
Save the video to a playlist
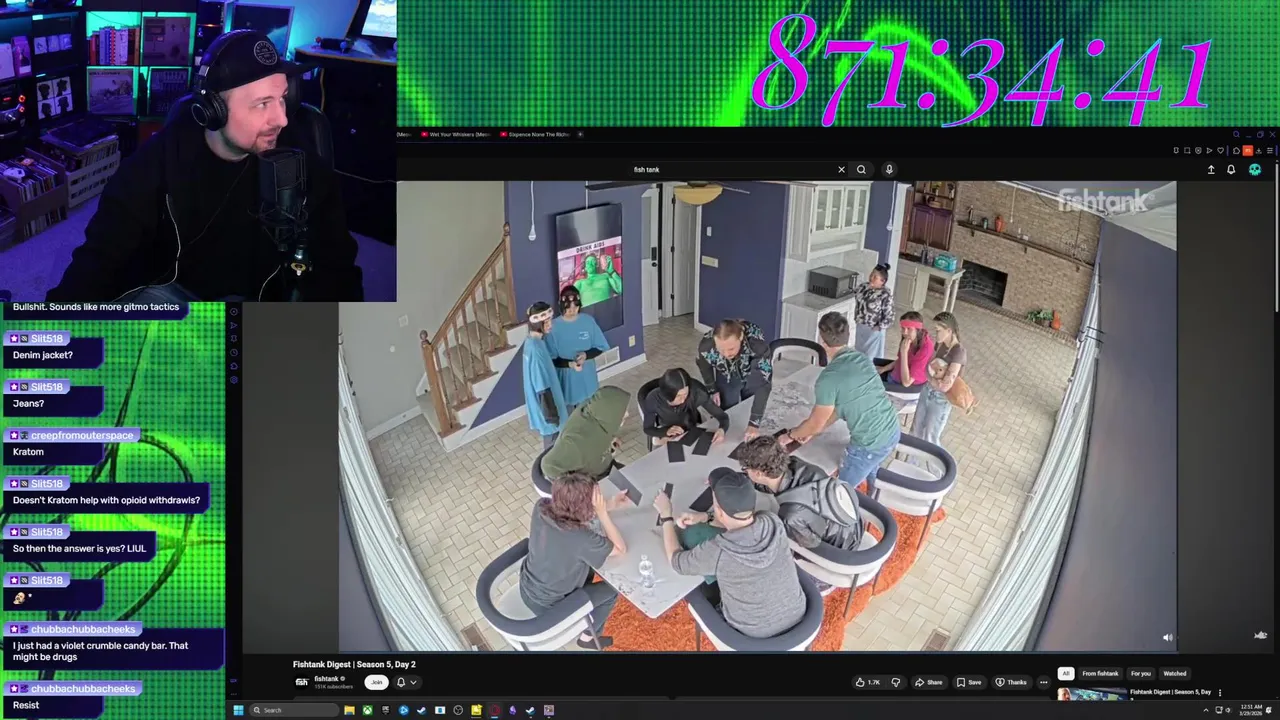[x=969, y=682]
